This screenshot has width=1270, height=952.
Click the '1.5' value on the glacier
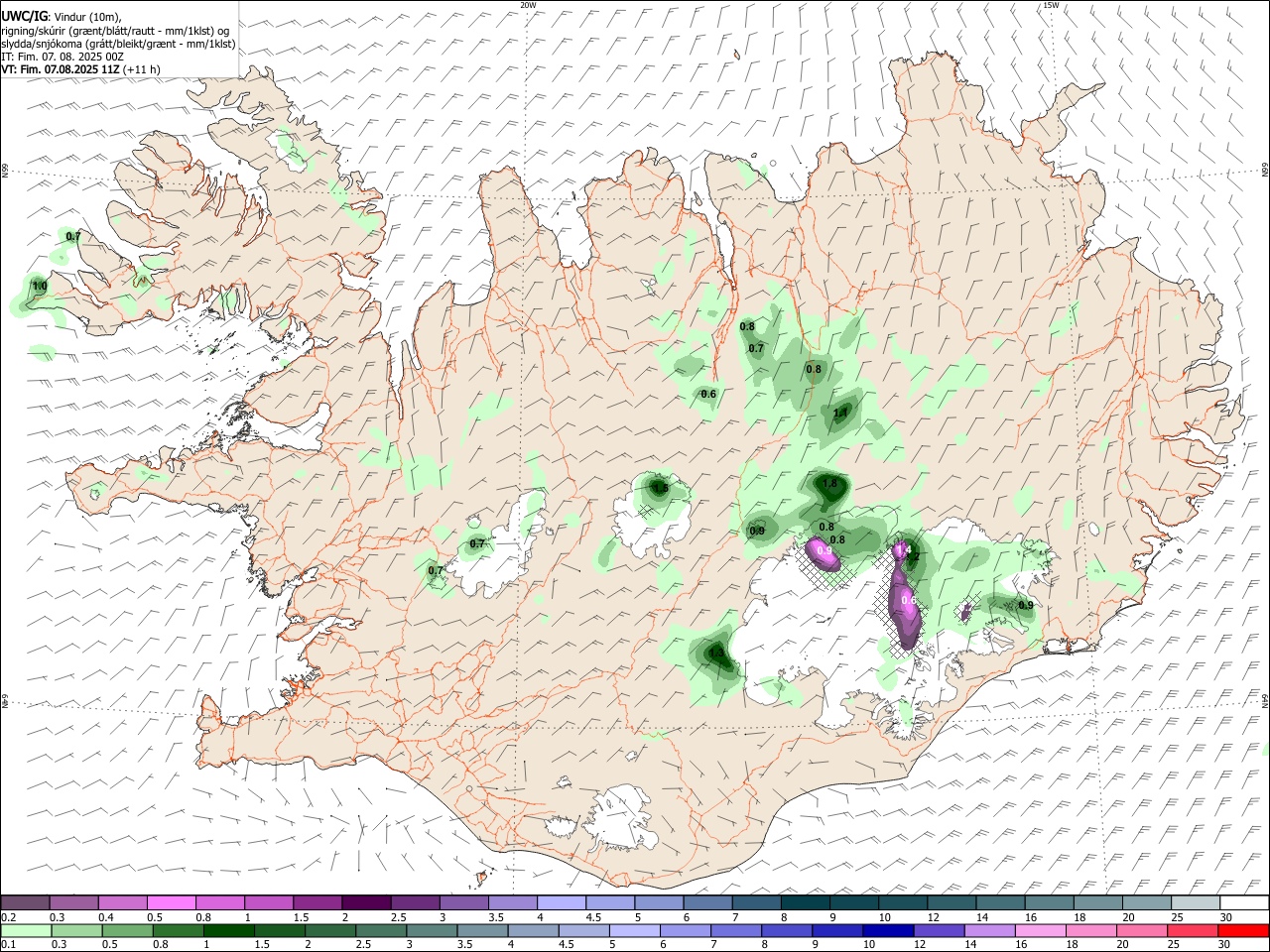click(661, 488)
